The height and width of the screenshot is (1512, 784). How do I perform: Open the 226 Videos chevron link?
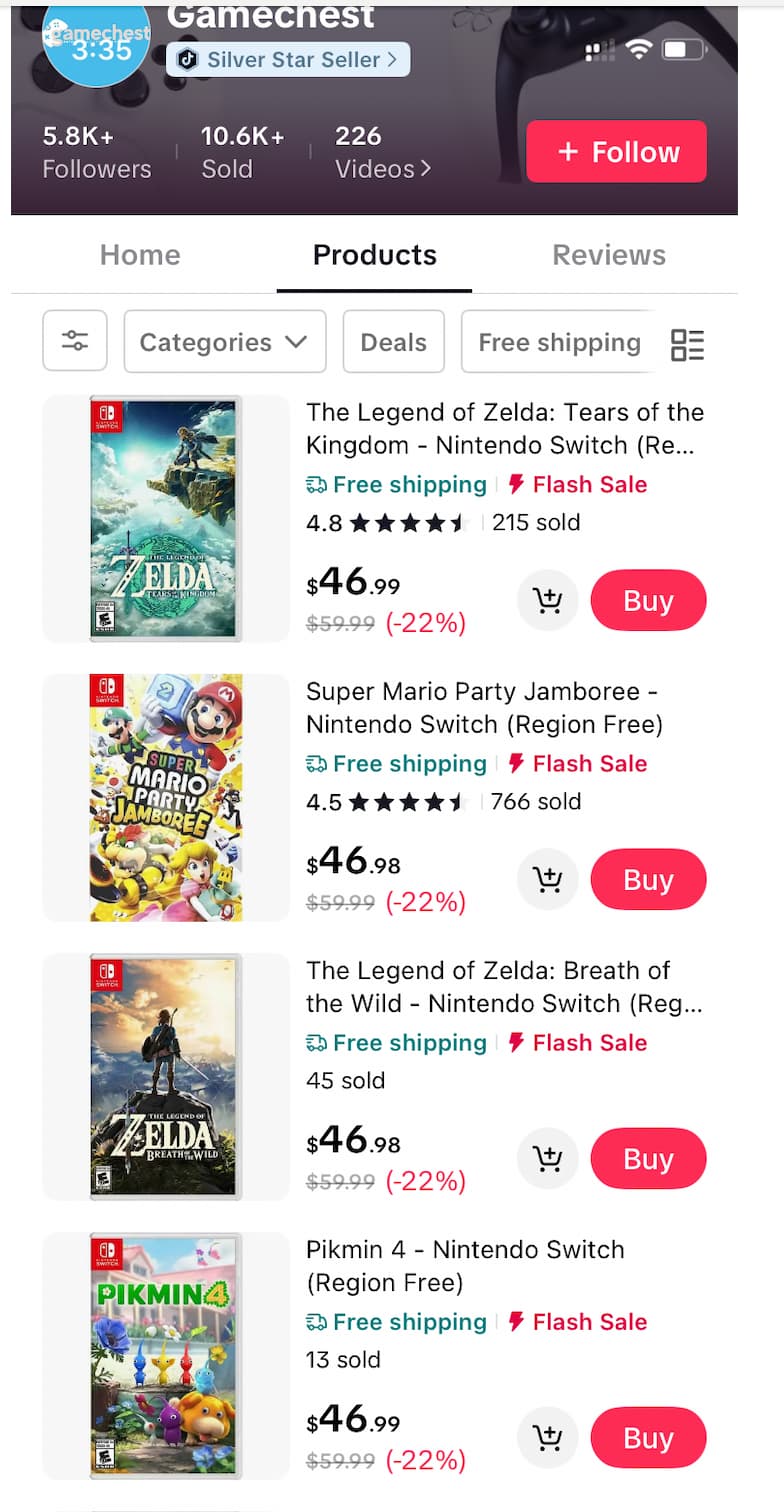coord(383,152)
